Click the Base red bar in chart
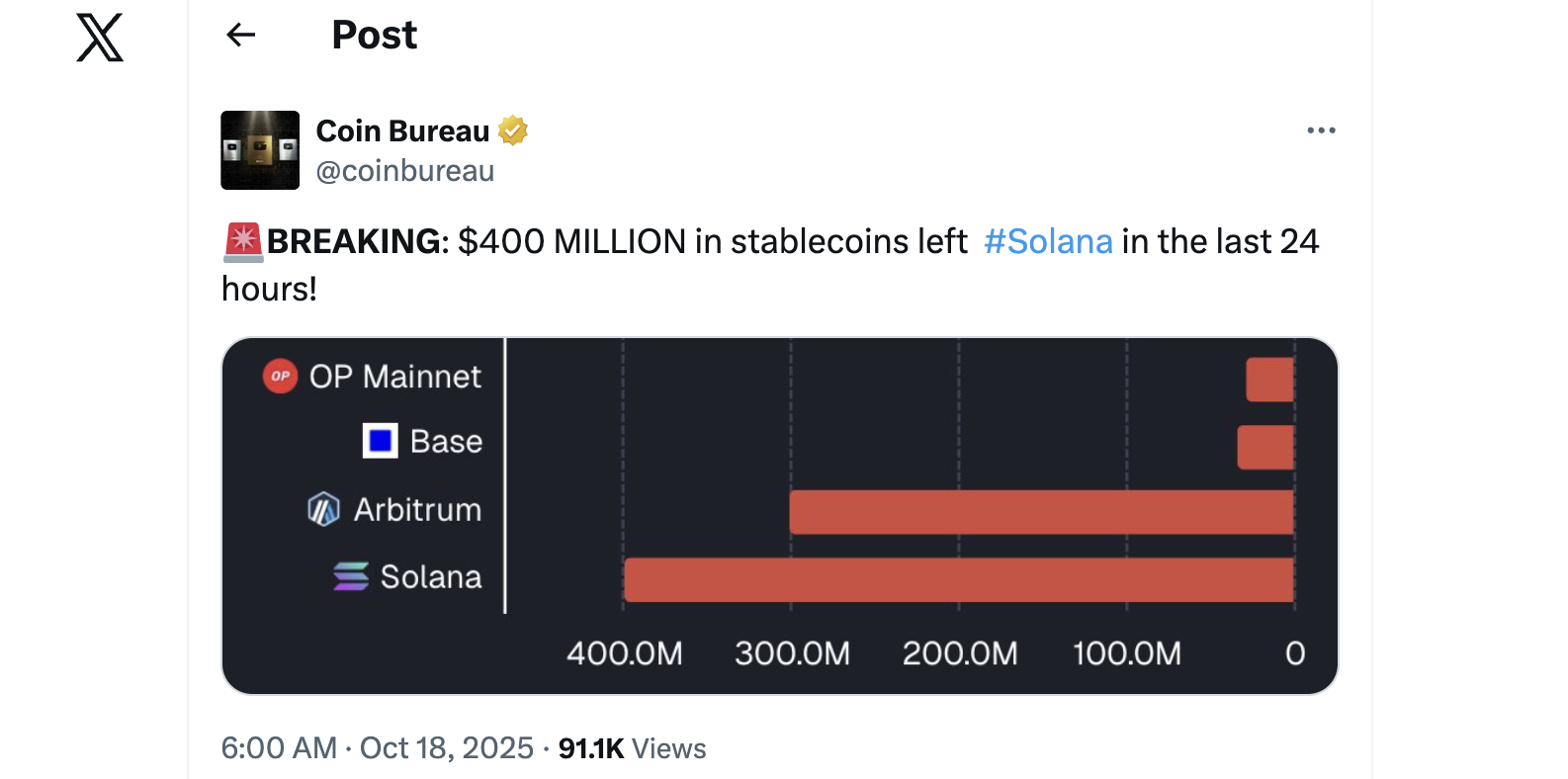 [1265, 447]
